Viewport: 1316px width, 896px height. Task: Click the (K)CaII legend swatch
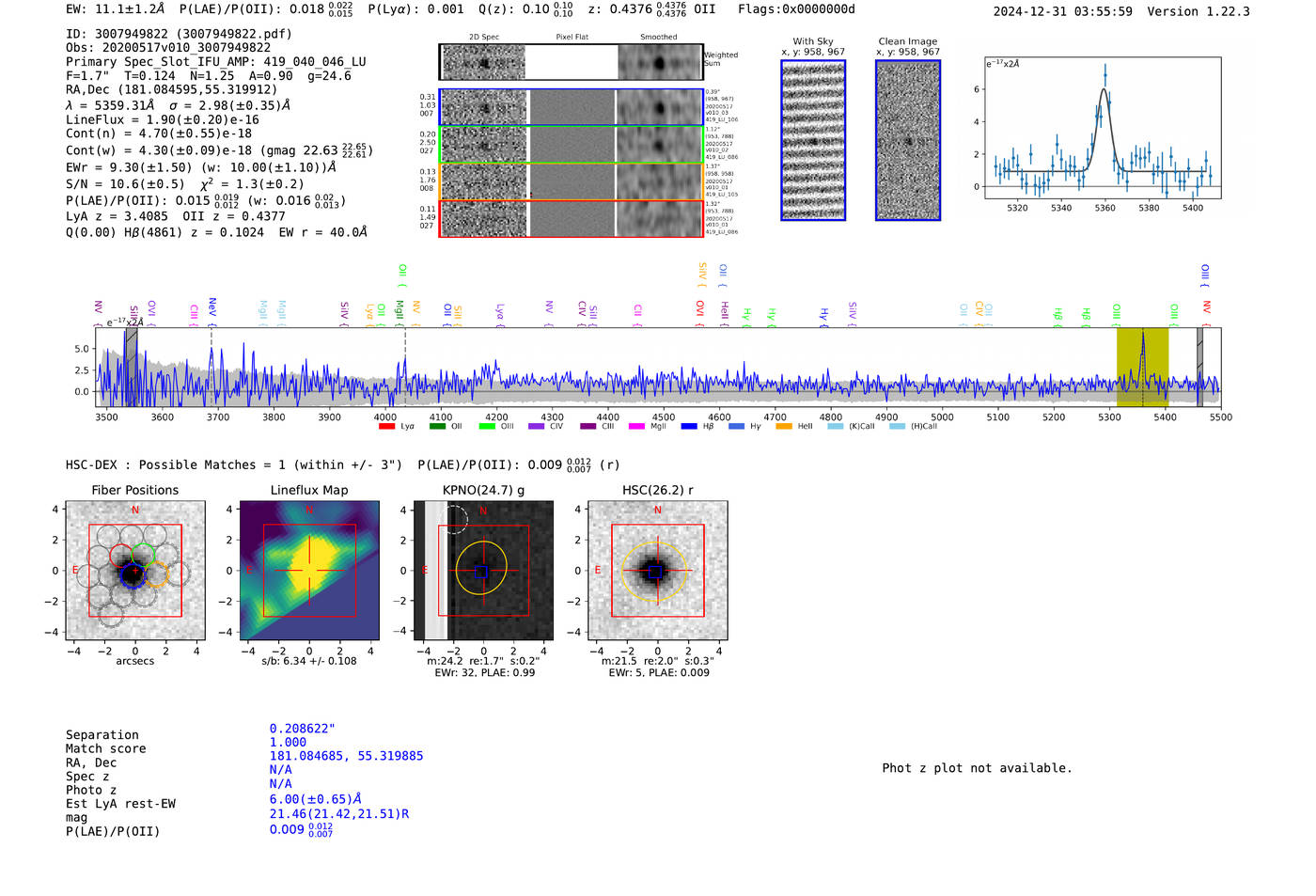(836, 427)
